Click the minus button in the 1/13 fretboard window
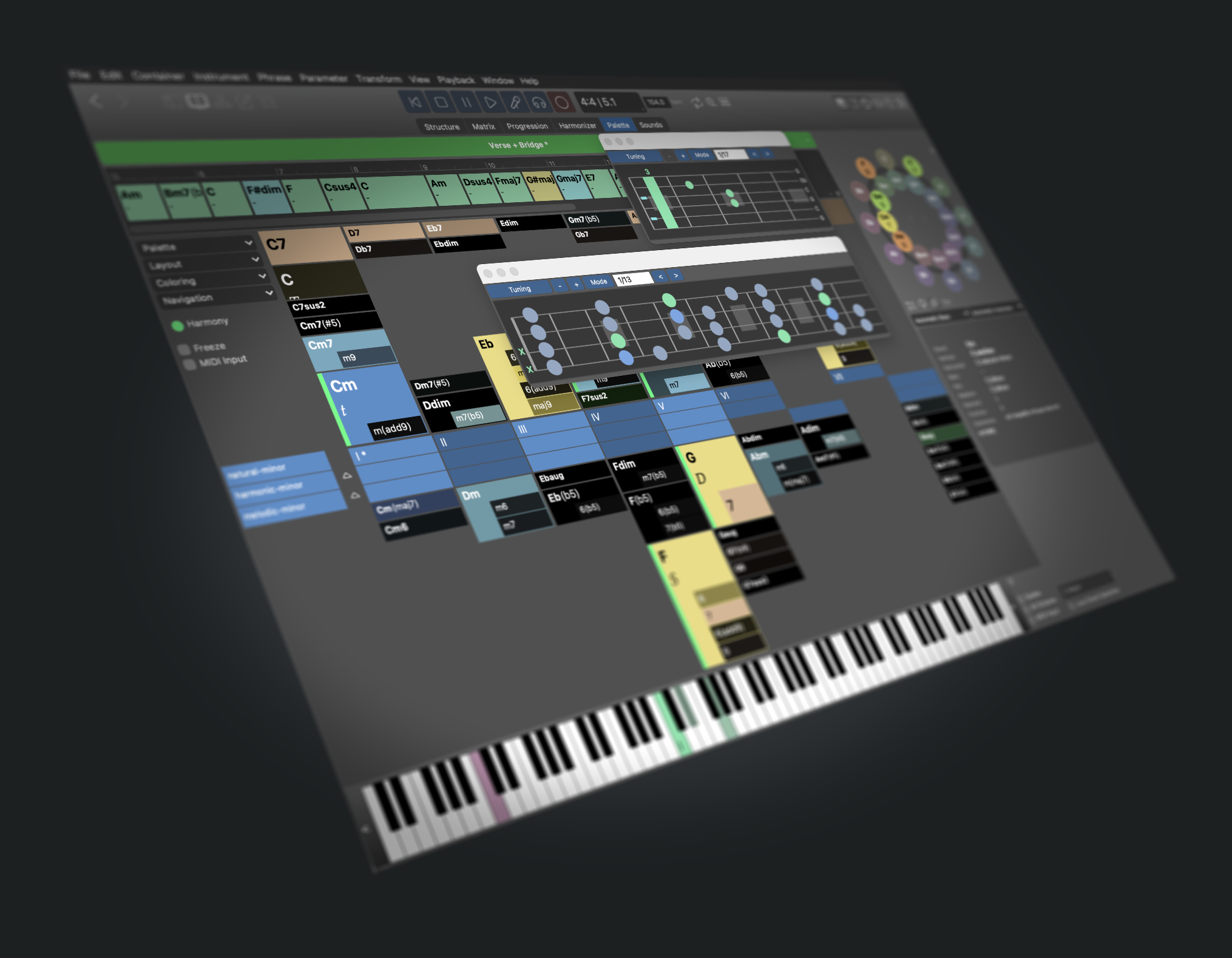The height and width of the screenshot is (958, 1232). pos(560,285)
